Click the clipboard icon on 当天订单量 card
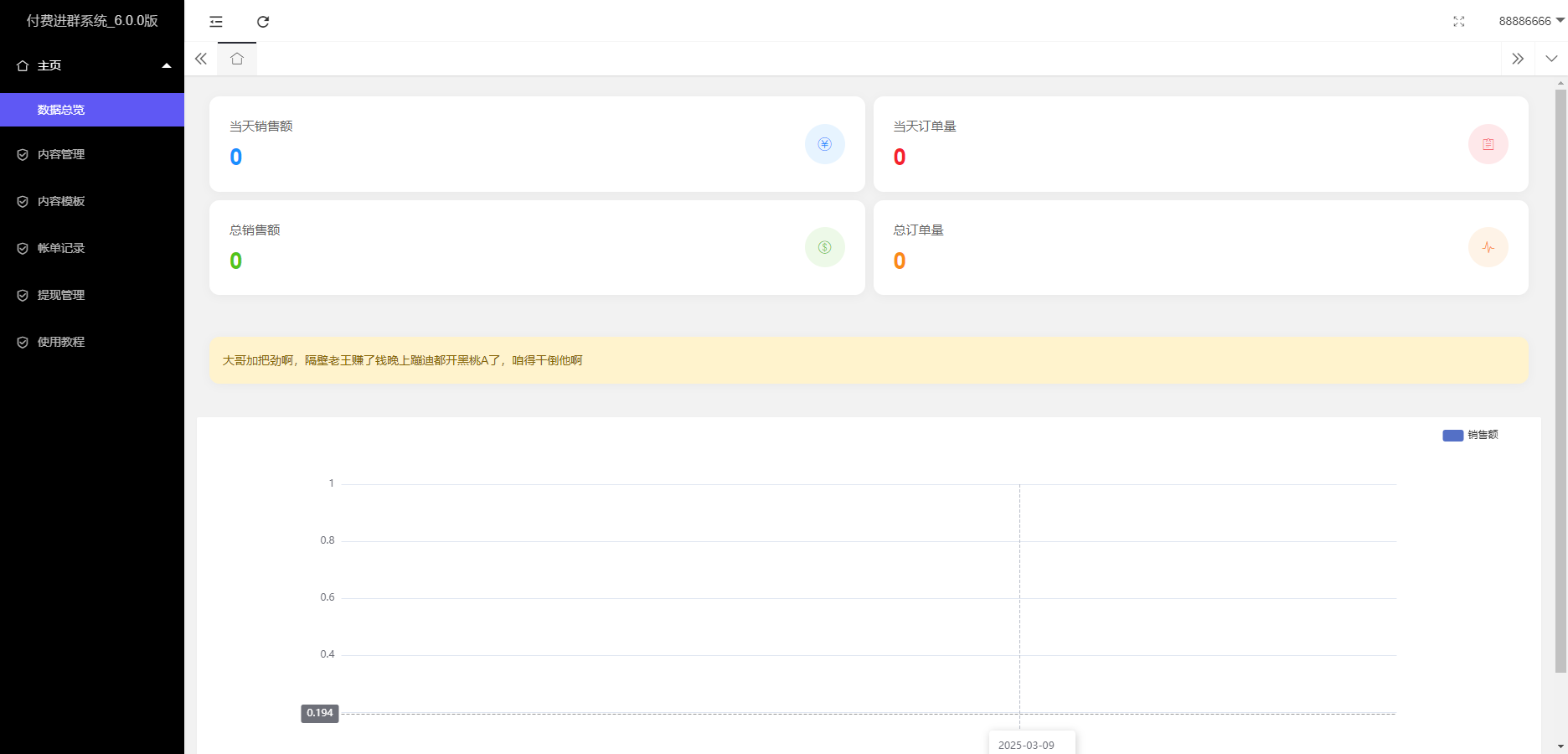Image resolution: width=1568 pixels, height=754 pixels. (x=1488, y=144)
